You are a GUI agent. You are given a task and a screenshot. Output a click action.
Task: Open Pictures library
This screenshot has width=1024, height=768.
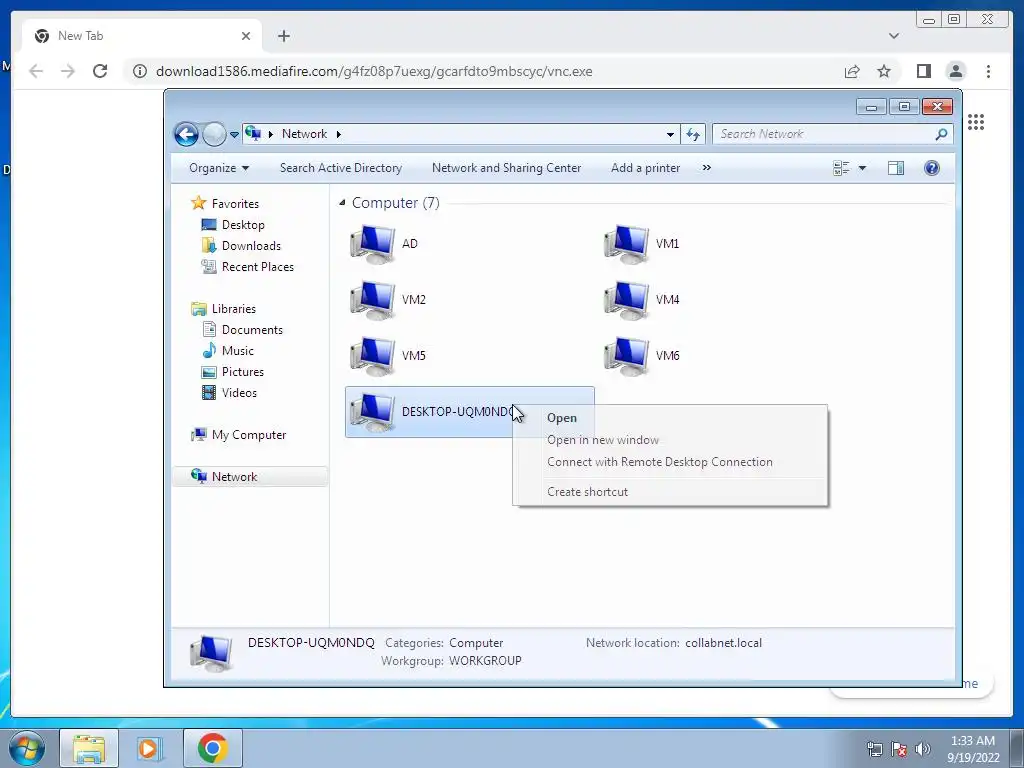point(232,372)
